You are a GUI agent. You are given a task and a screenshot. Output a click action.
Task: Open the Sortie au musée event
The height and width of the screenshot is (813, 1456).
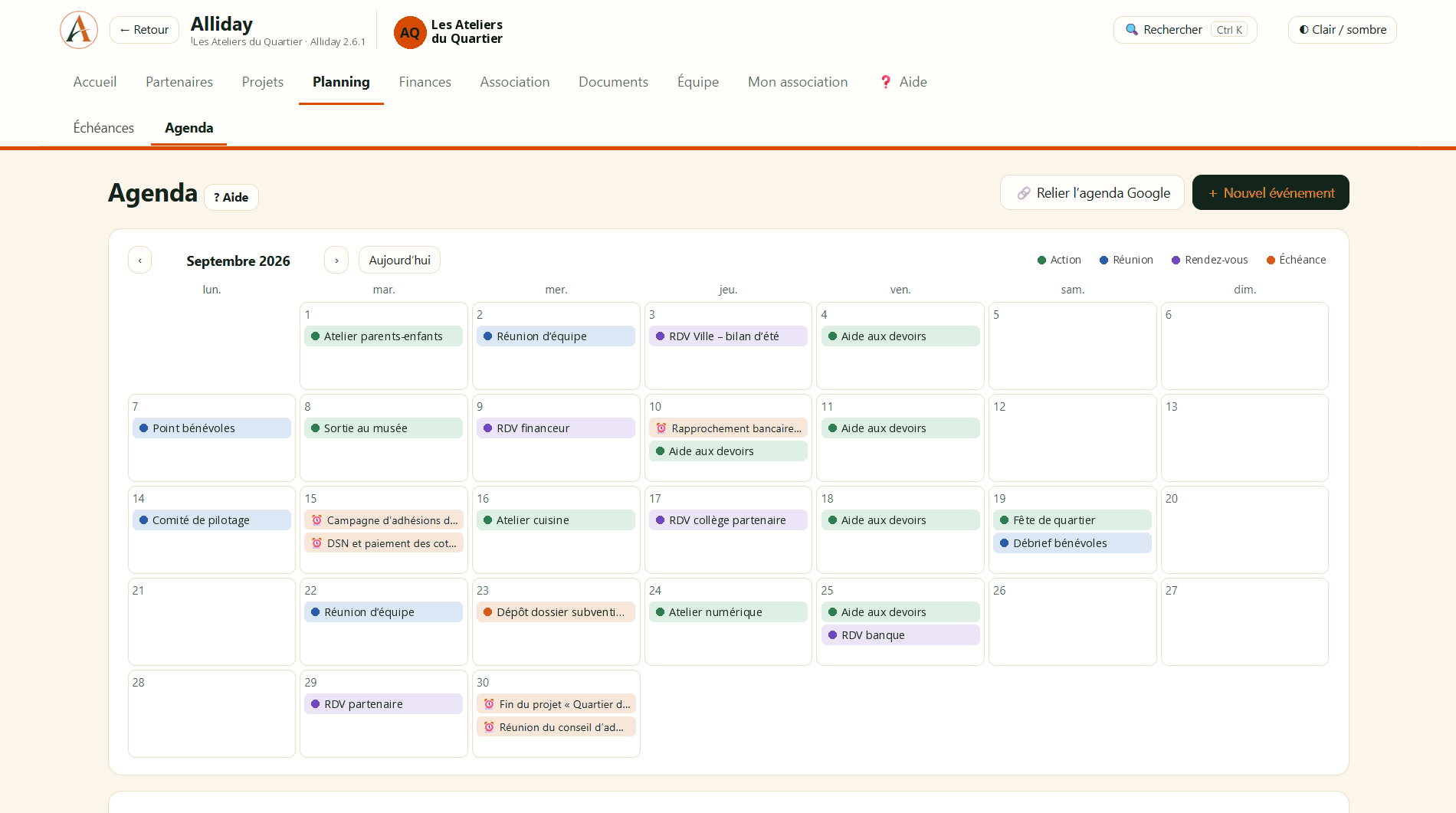383,428
